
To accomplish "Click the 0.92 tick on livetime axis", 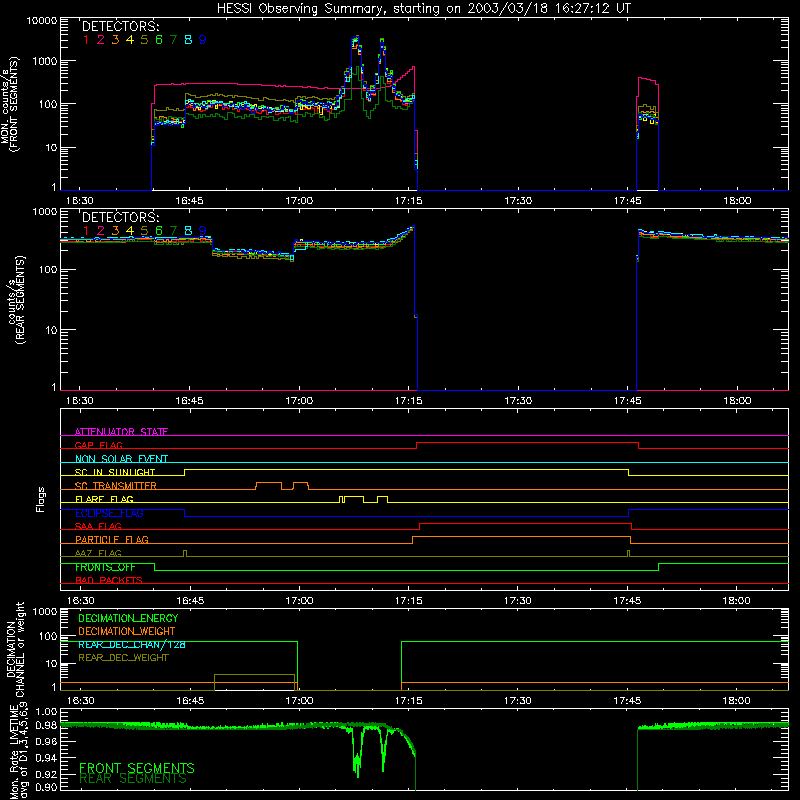I will pos(46,774).
